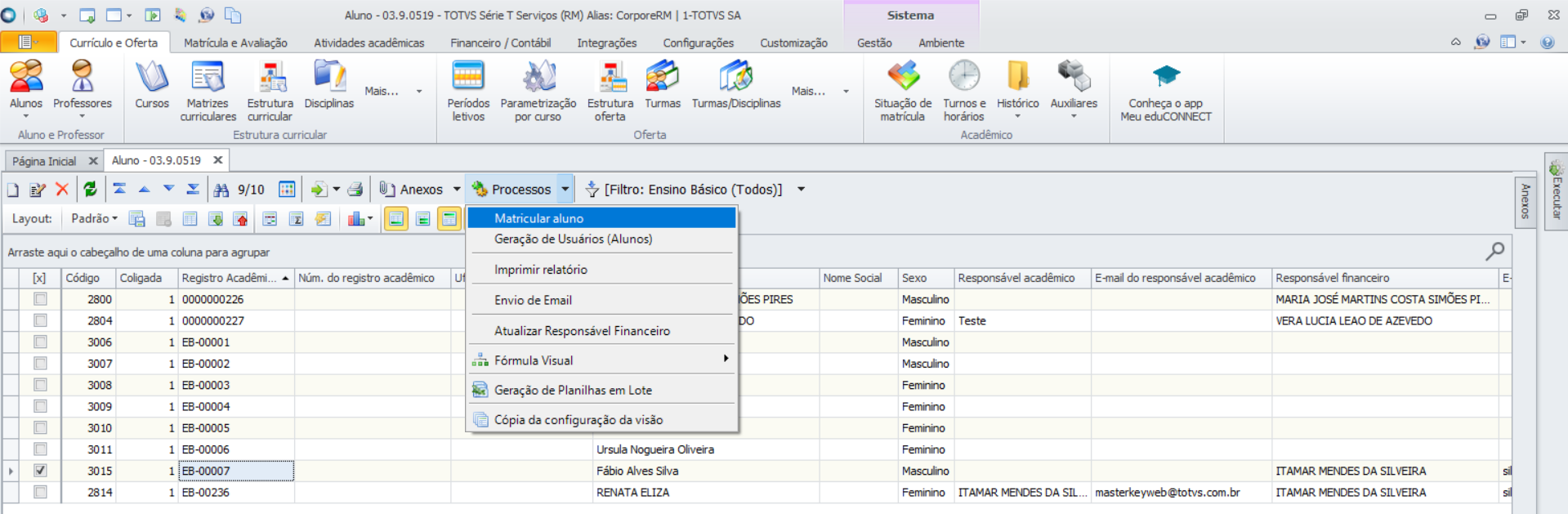Go to first record icon
The height and width of the screenshot is (514, 1568).
119,190
